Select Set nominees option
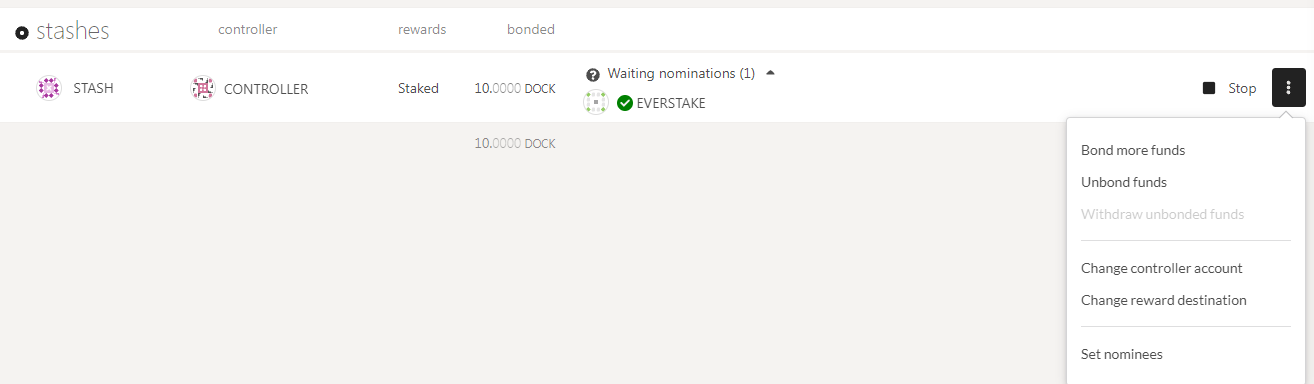Image resolution: width=1314 pixels, height=384 pixels. point(1122,354)
